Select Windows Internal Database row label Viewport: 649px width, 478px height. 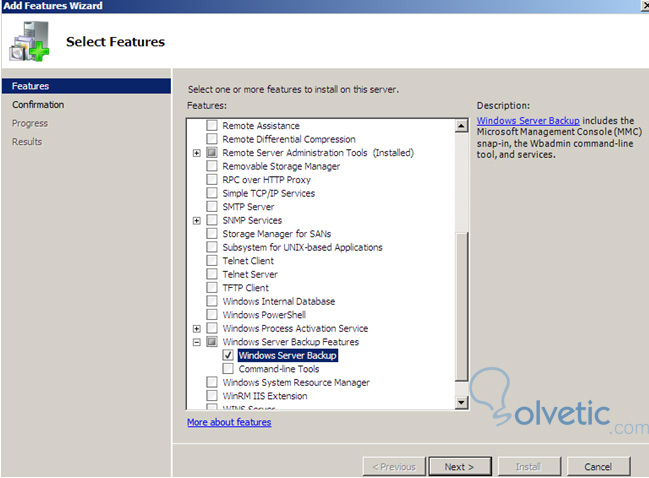point(279,301)
